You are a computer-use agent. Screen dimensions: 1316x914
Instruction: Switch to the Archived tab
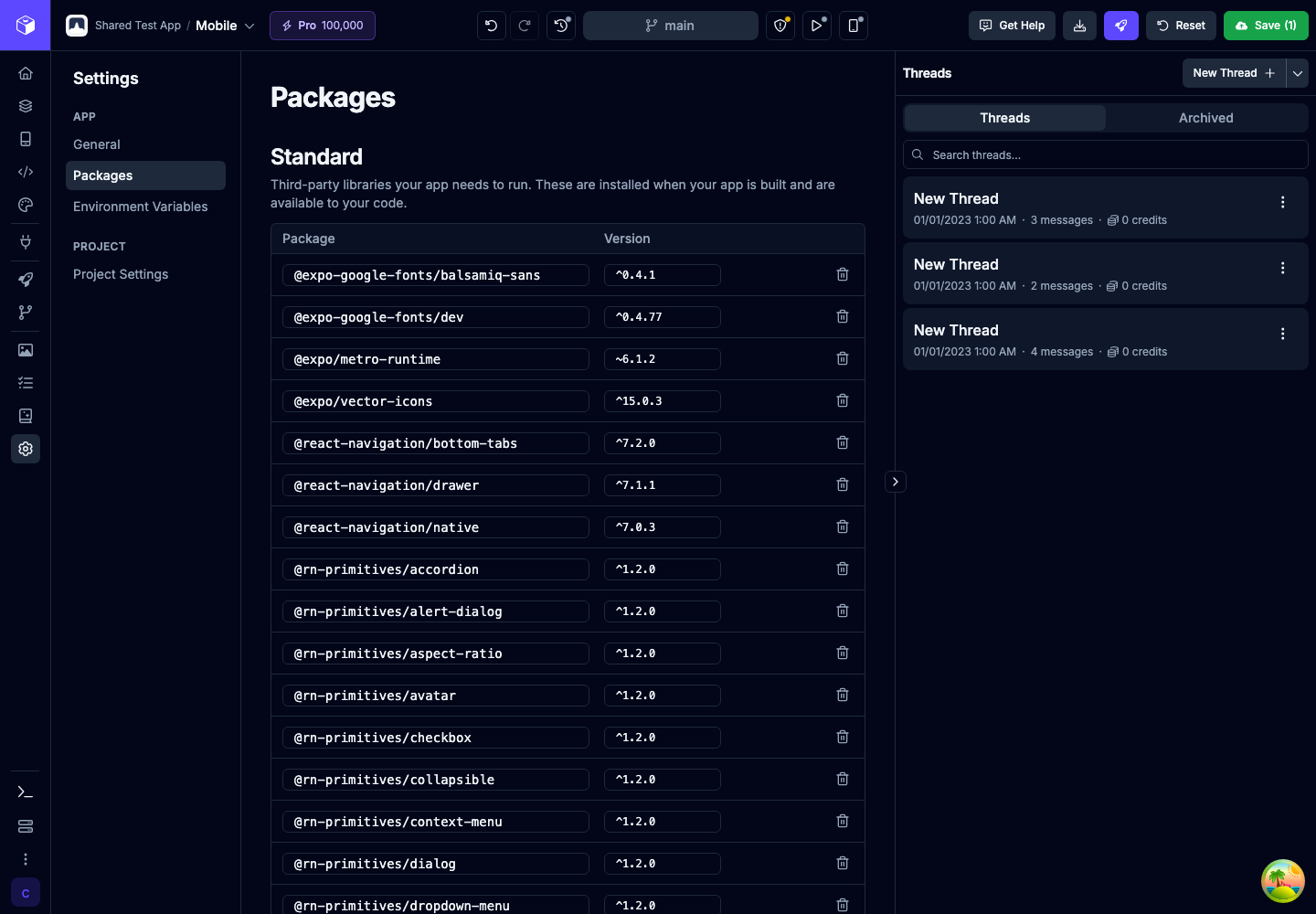1206,118
